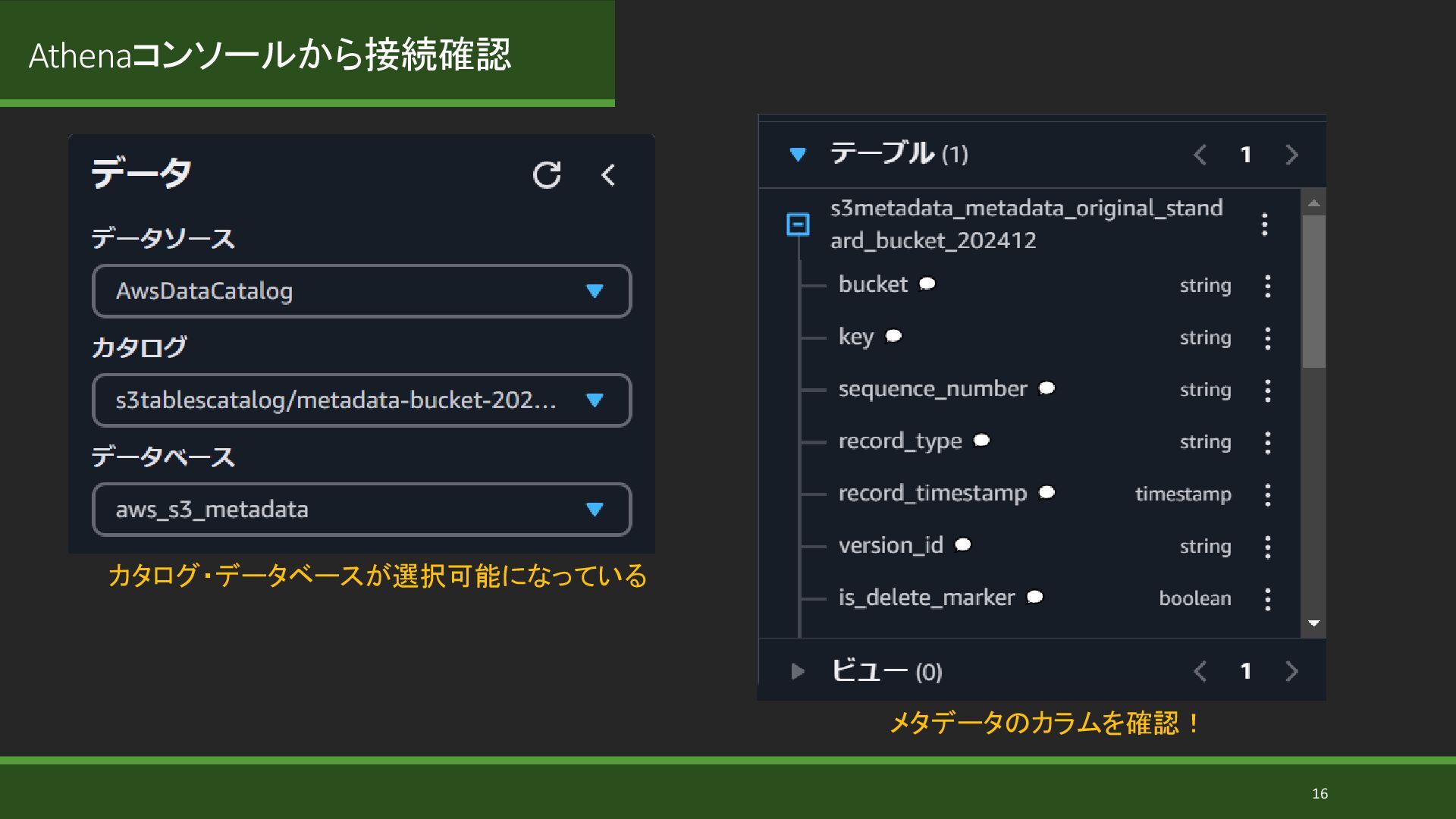Image resolution: width=1456 pixels, height=819 pixels.
Task: Collapse the テーブル section triangle
Action: tap(797, 155)
